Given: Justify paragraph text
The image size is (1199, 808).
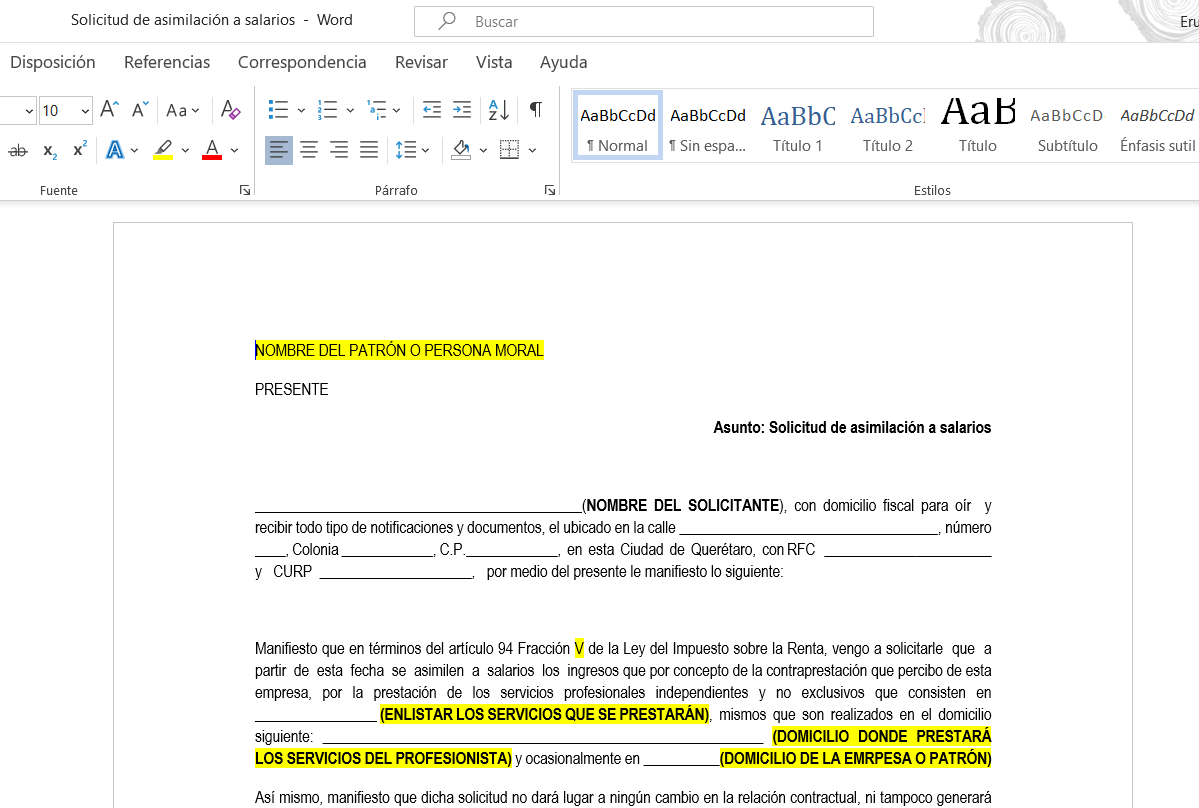Looking at the screenshot, I should (369, 150).
